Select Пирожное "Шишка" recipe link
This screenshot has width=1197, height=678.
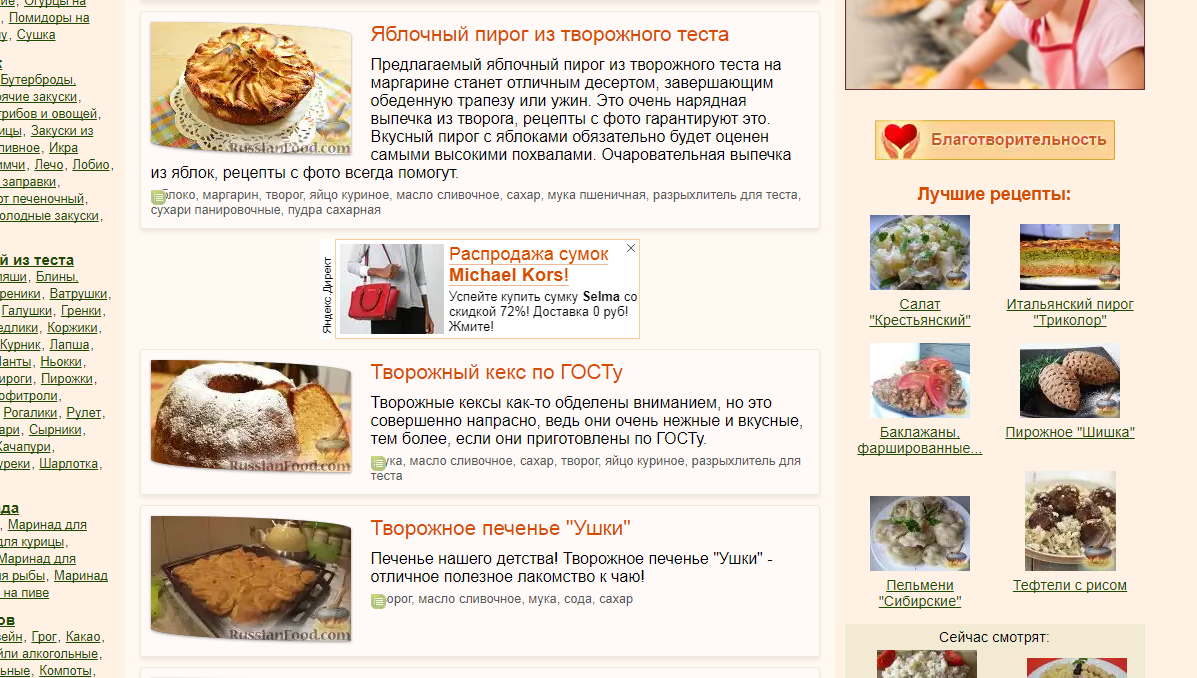click(x=1070, y=432)
